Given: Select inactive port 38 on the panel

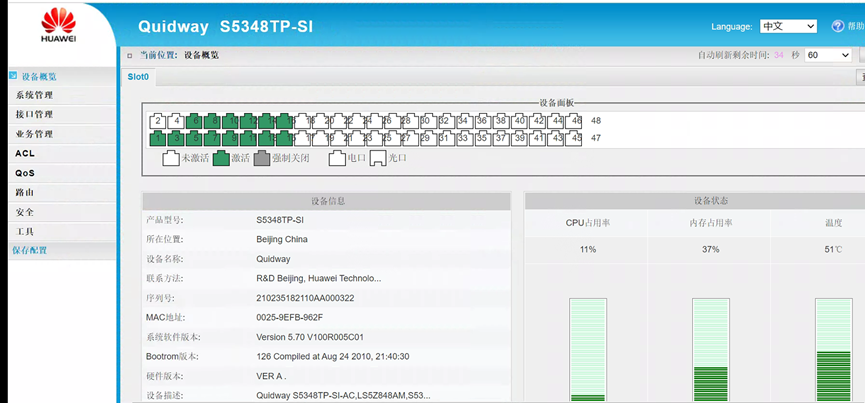Looking at the screenshot, I should (501, 121).
